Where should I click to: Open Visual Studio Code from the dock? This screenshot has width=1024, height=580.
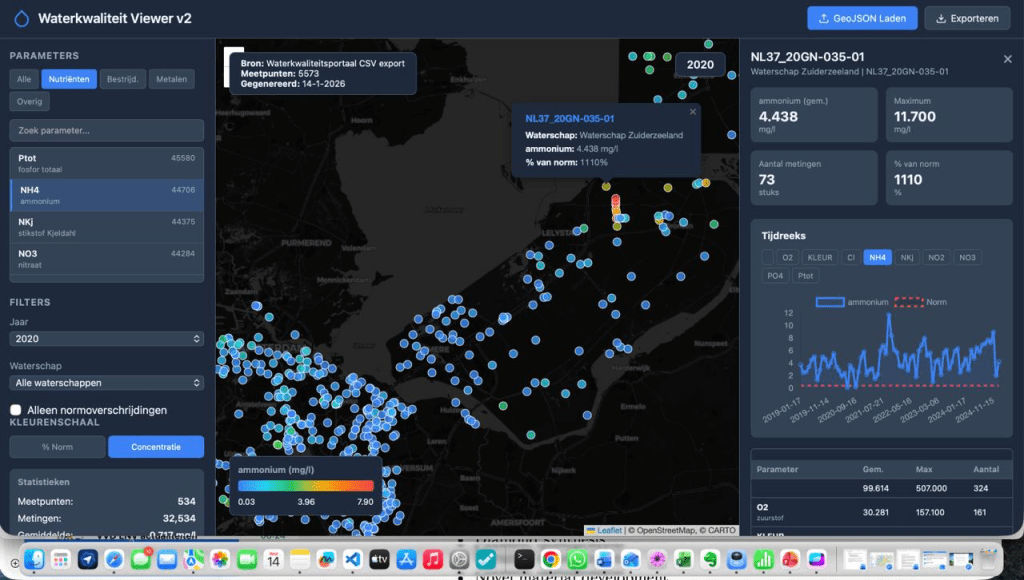point(352,559)
